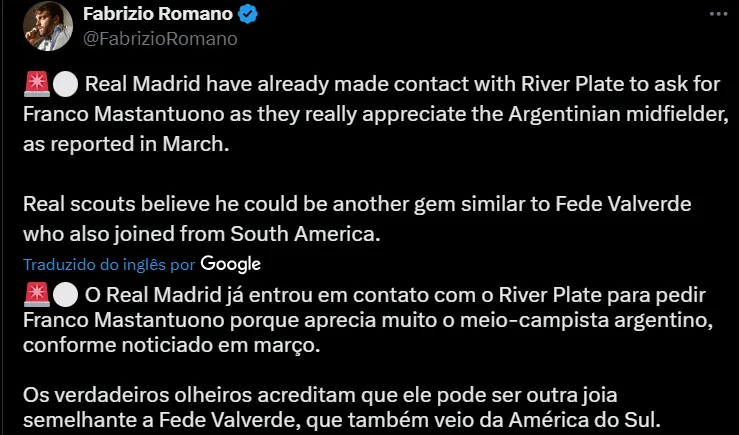Viewport: 739px width, 435px height.
Task: Click the 'Traduzido do inglês por' label
Action: 108,264
